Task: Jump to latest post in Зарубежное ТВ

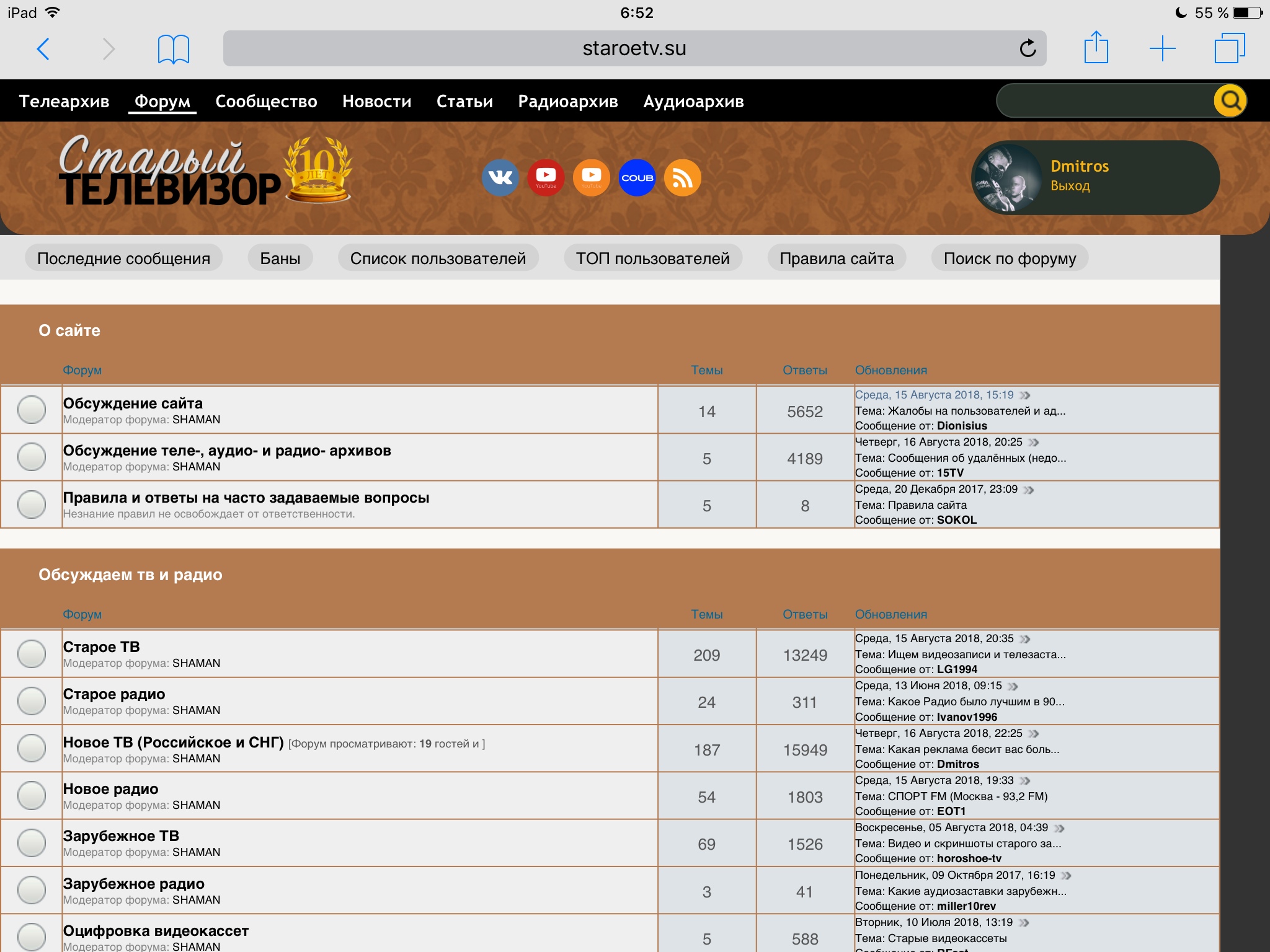Action: coord(1059,828)
